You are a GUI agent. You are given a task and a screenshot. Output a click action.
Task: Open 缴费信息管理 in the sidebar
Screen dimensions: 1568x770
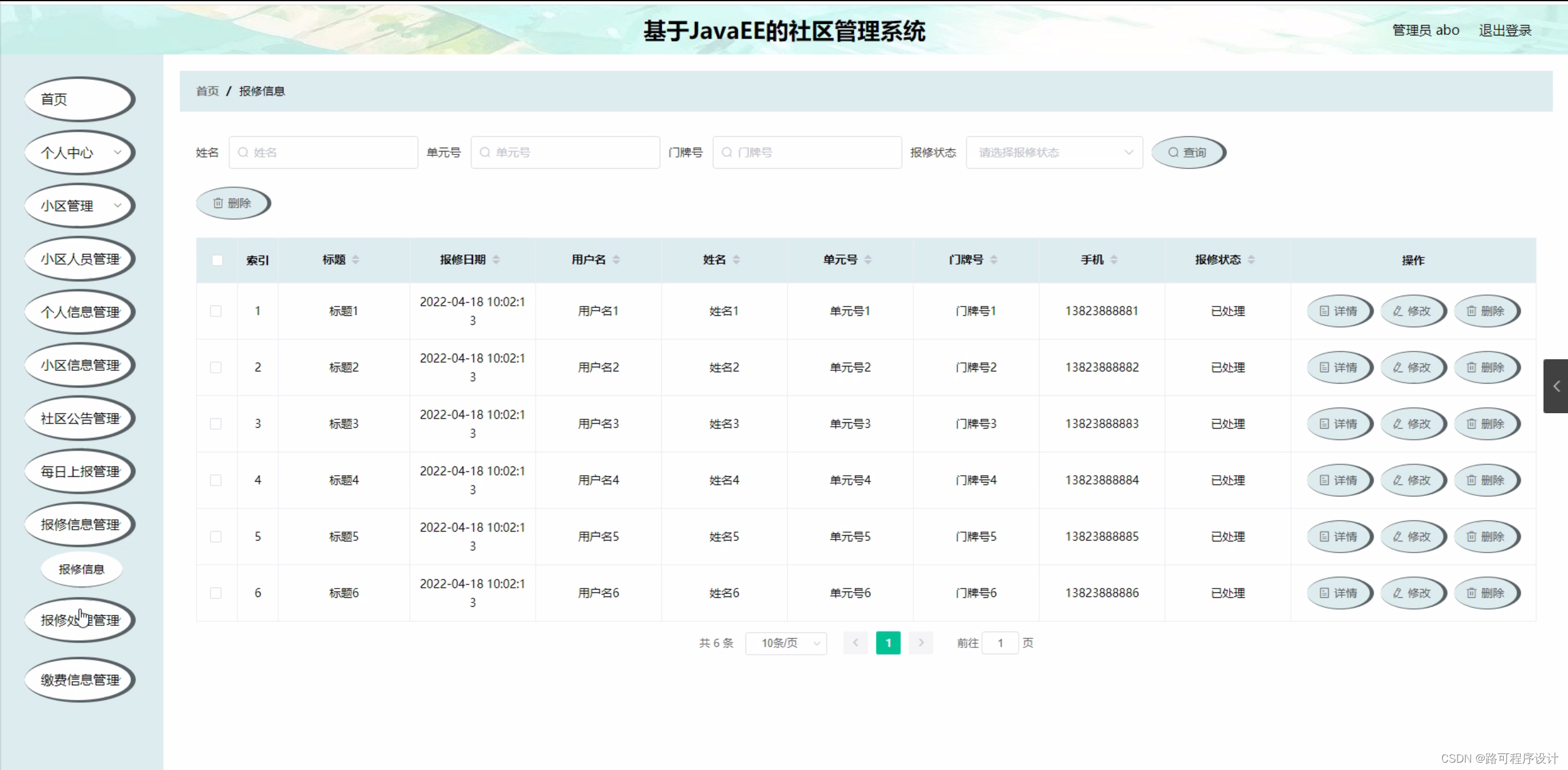[x=80, y=680]
